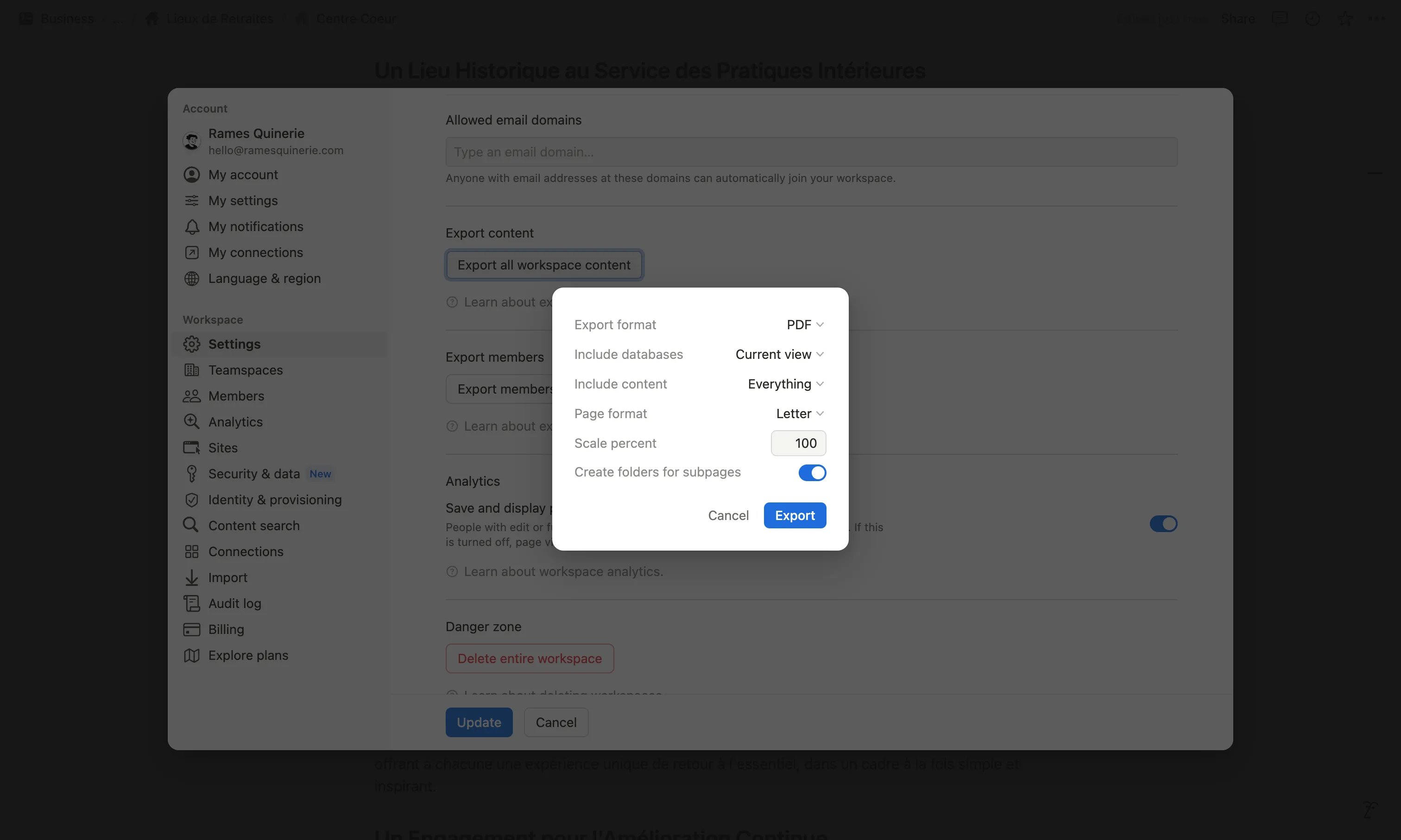
Task: Click the comments icon in top bar
Action: click(1280, 19)
